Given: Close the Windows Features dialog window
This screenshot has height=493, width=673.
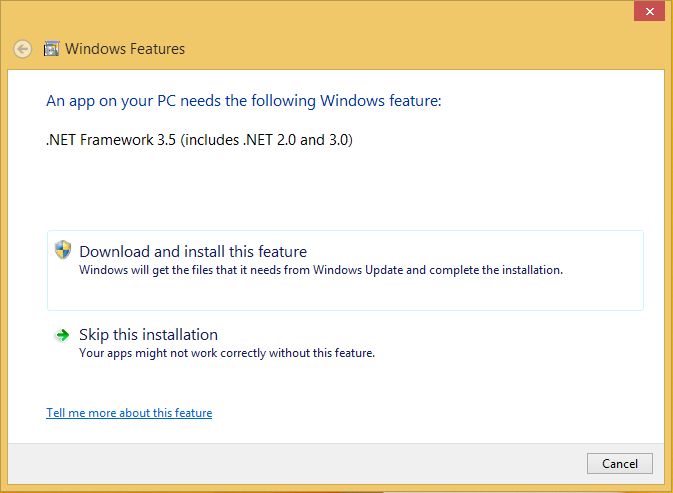Looking at the screenshot, I should [649, 11].
